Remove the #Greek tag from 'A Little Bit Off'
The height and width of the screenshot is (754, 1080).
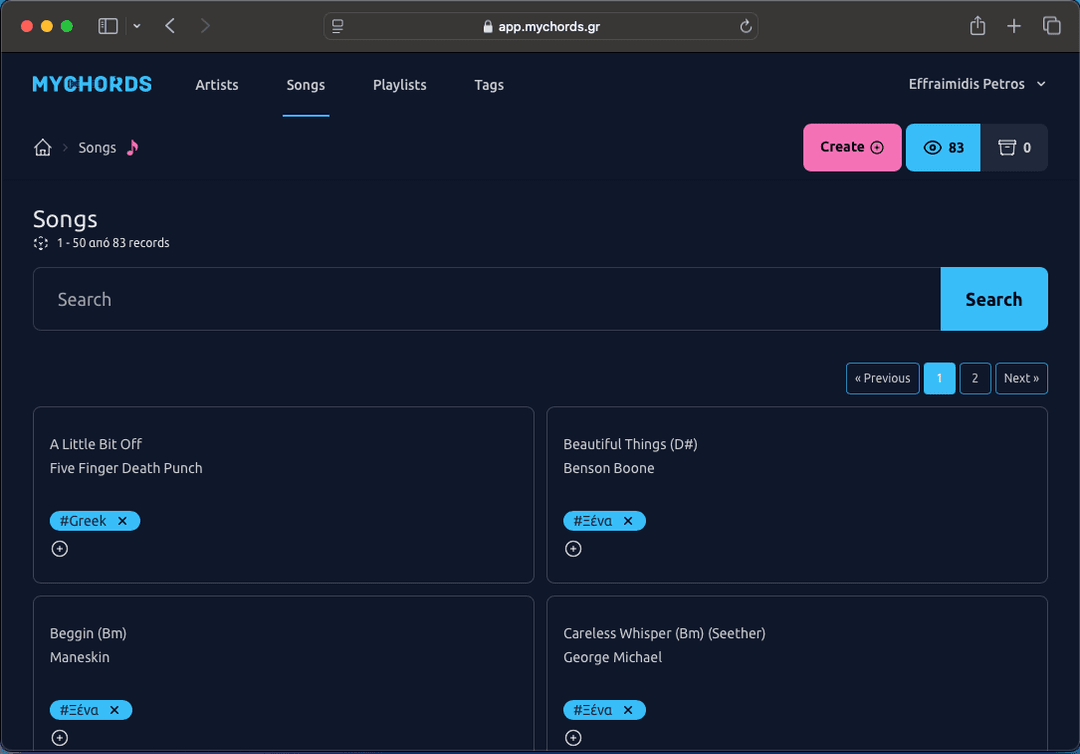pos(122,520)
